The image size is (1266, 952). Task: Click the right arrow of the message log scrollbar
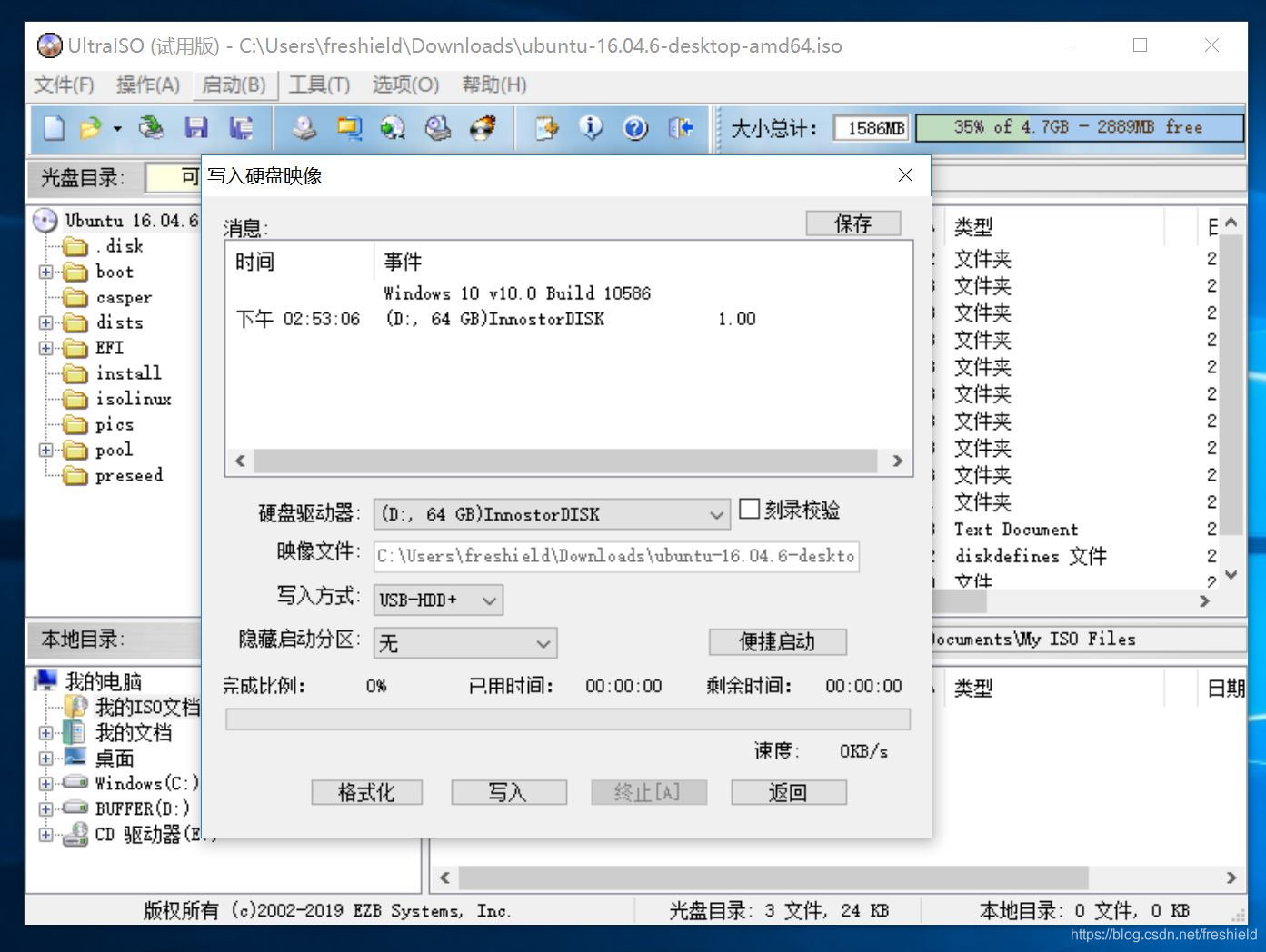(898, 461)
